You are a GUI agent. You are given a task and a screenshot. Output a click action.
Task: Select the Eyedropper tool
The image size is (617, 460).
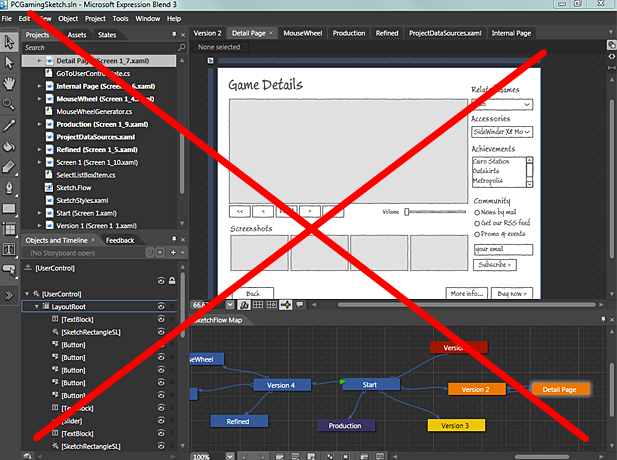coord(9,125)
